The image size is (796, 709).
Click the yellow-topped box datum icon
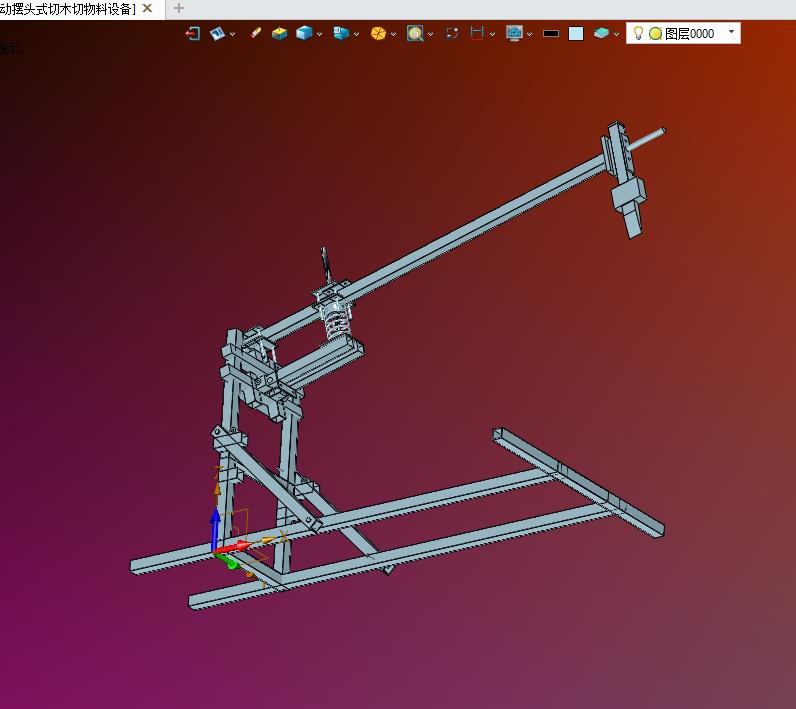(279, 33)
